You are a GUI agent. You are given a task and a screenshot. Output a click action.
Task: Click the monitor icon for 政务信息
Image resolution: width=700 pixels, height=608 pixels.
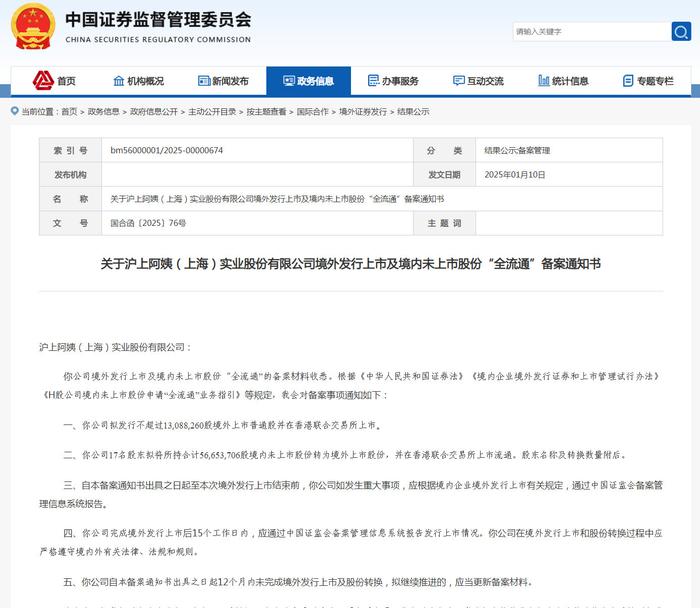288,81
